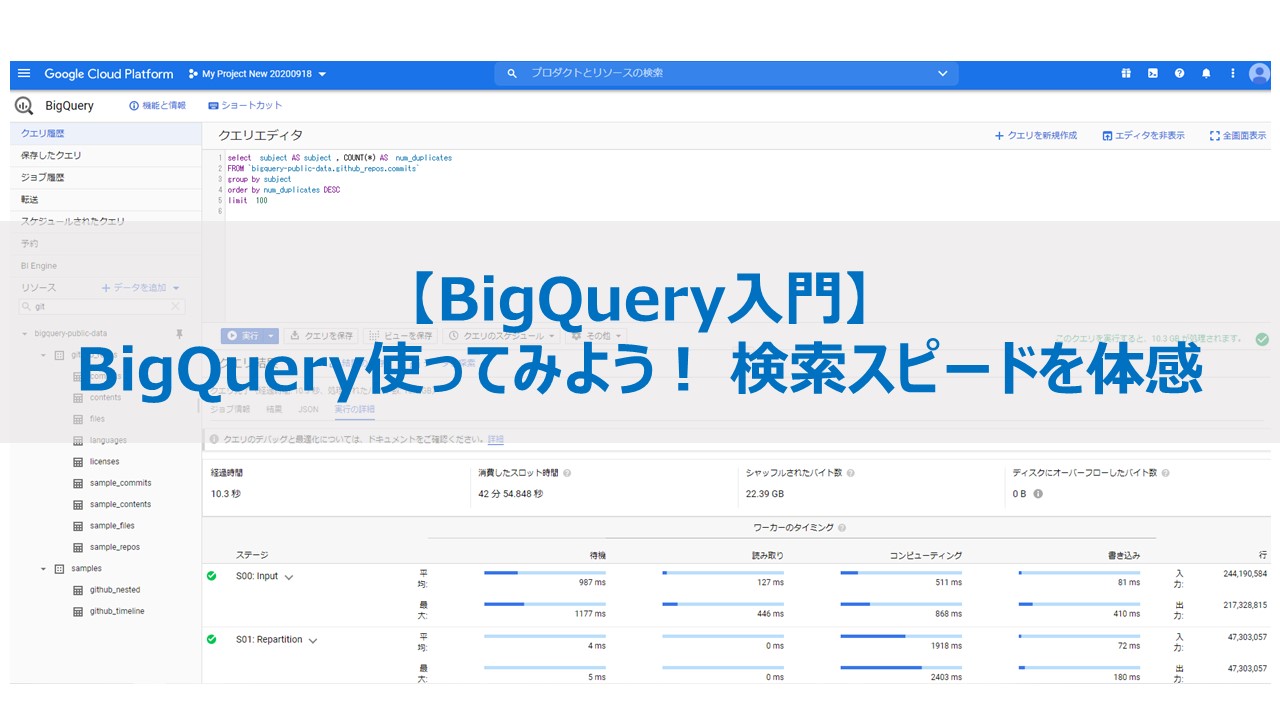
Task: Click the sample_commits table icon
Action: 79,483
